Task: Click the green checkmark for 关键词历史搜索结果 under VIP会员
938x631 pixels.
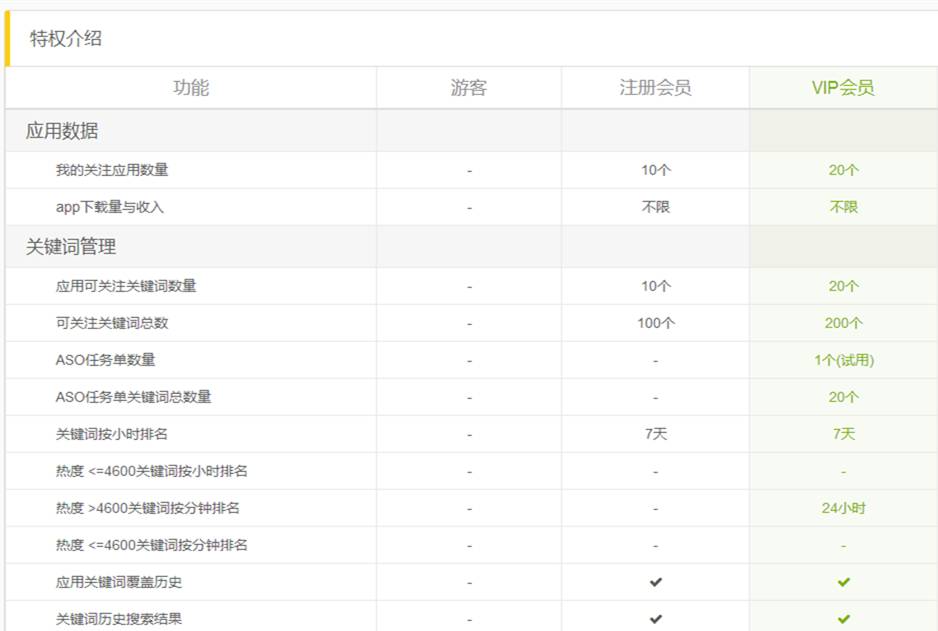Action: [x=843, y=618]
